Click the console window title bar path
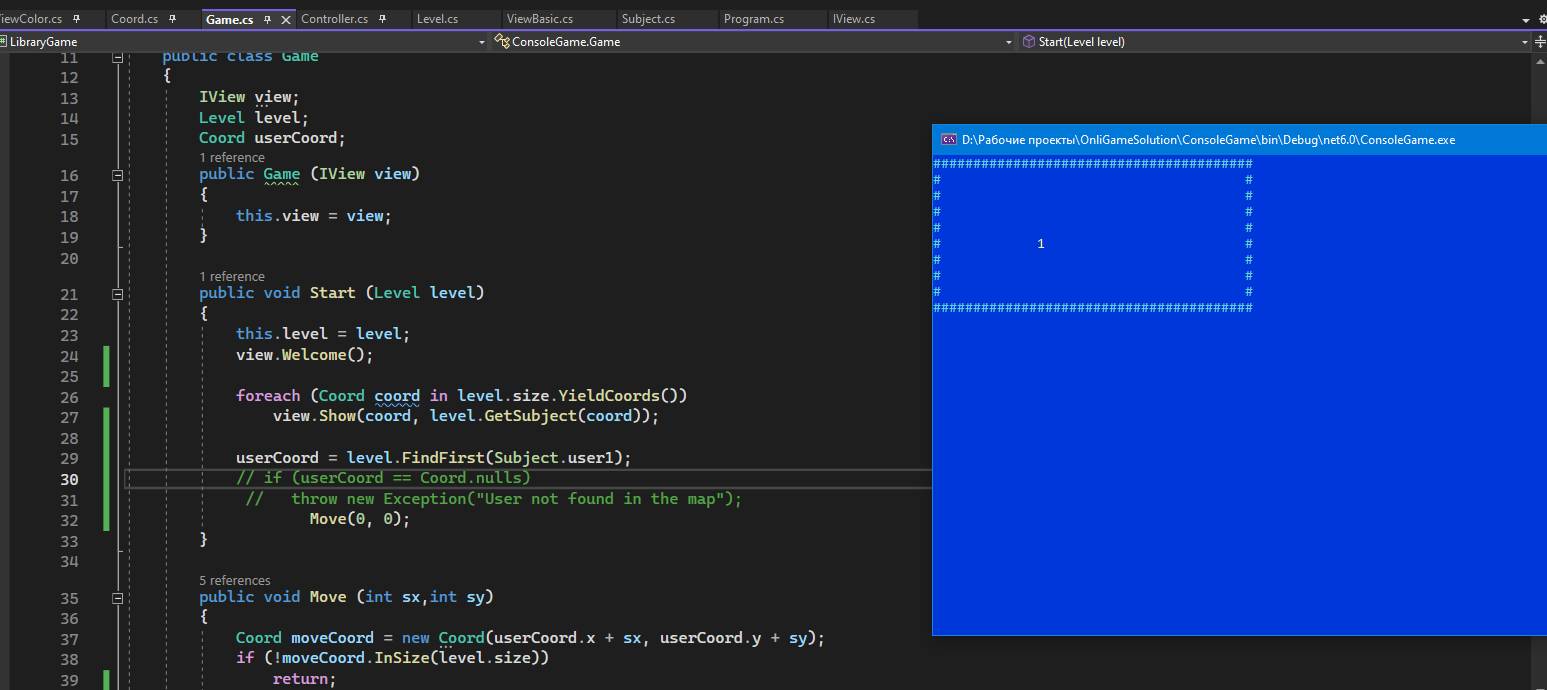Image resolution: width=1547 pixels, height=690 pixels. tap(1208, 140)
